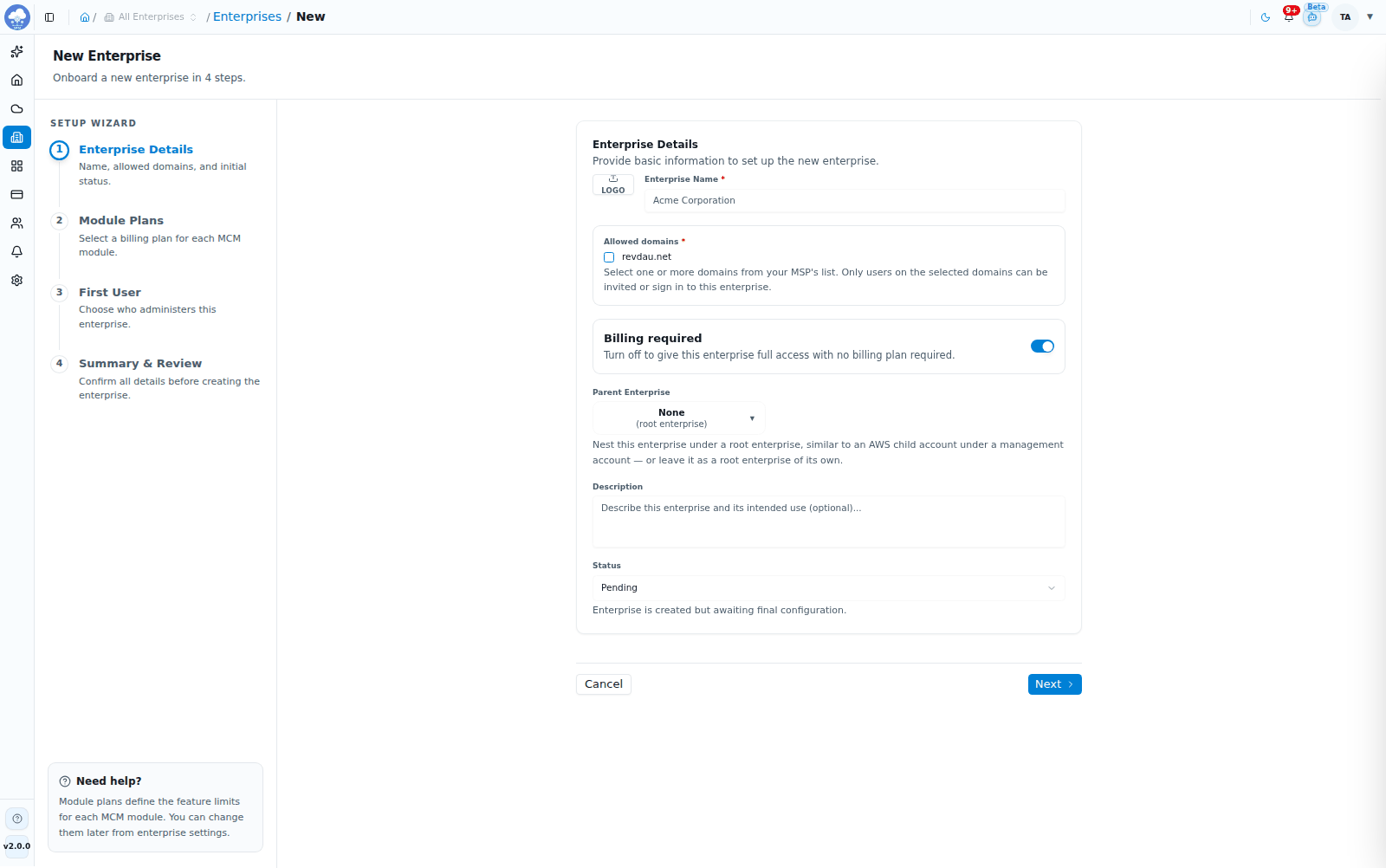Open the All Enterprises selector
Viewport: 1386px width, 868px height.
pyautogui.click(x=151, y=17)
